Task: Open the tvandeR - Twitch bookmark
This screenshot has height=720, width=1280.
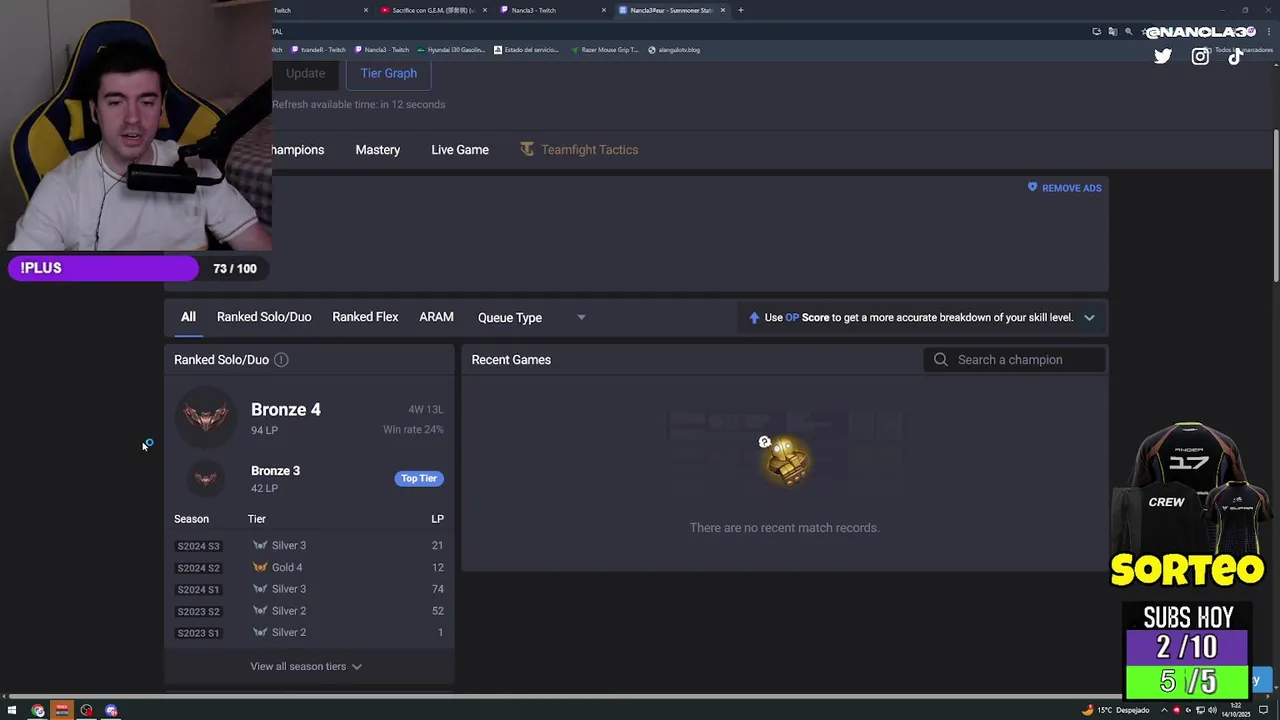Action: point(318,49)
